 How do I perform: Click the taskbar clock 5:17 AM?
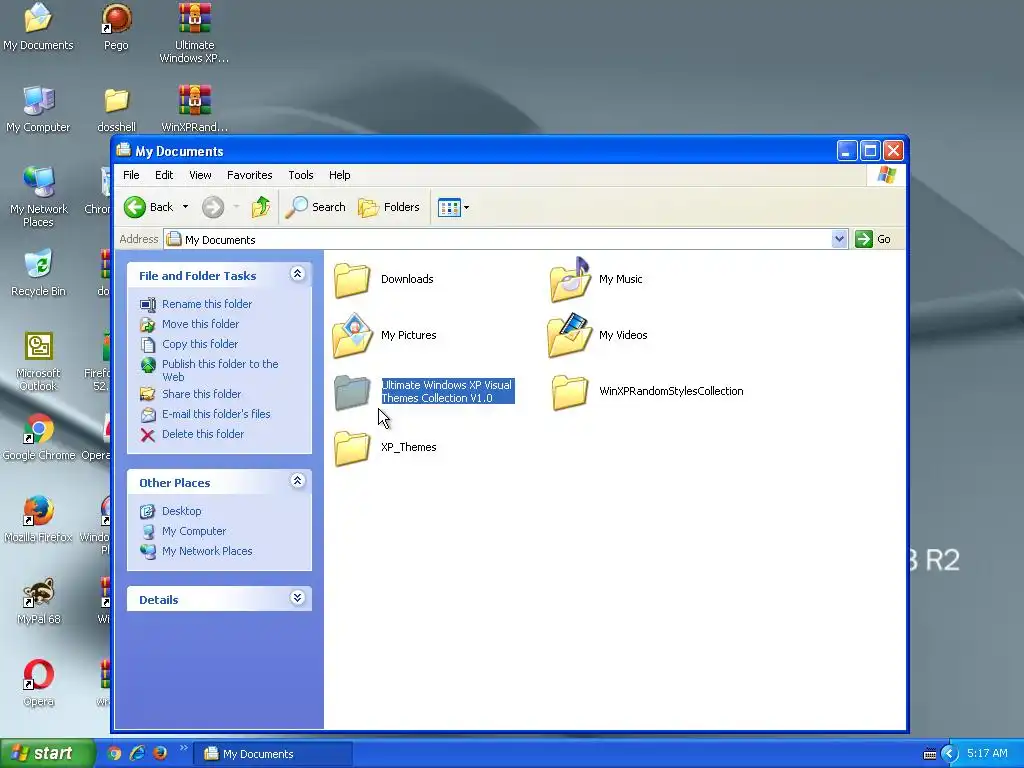click(987, 754)
